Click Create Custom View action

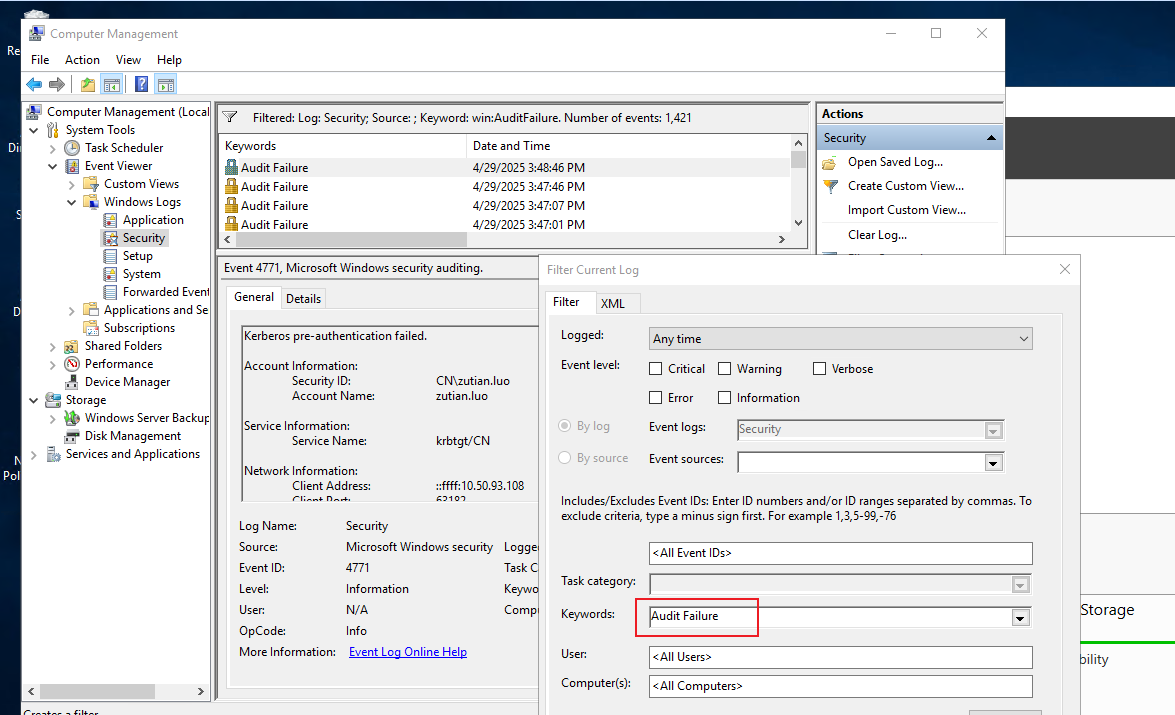(906, 186)
